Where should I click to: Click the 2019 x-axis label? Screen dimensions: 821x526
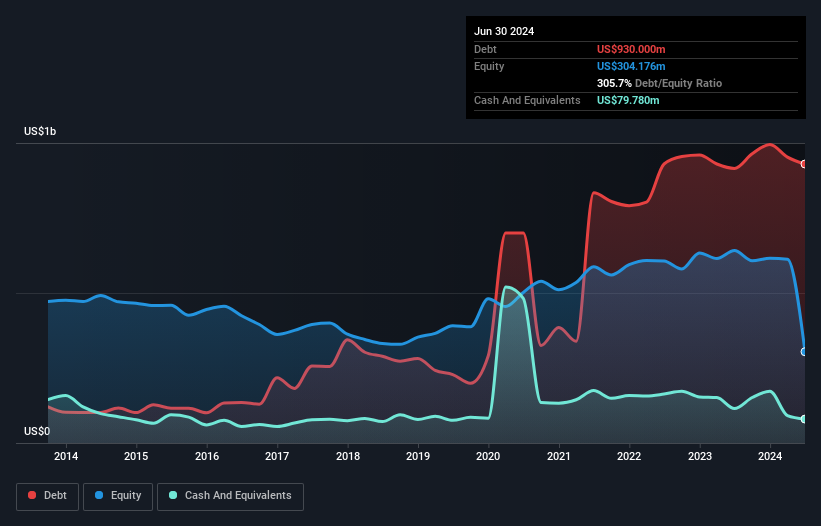[418, 456]
